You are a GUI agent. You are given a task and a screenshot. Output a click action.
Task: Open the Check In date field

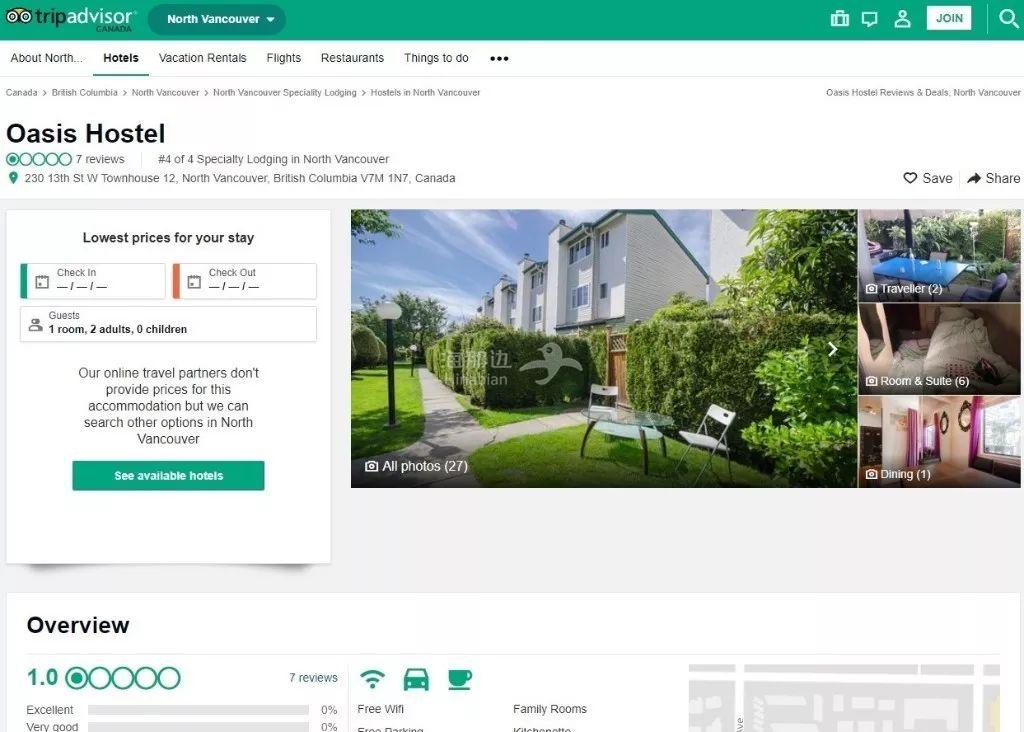(x=93, y=281)
